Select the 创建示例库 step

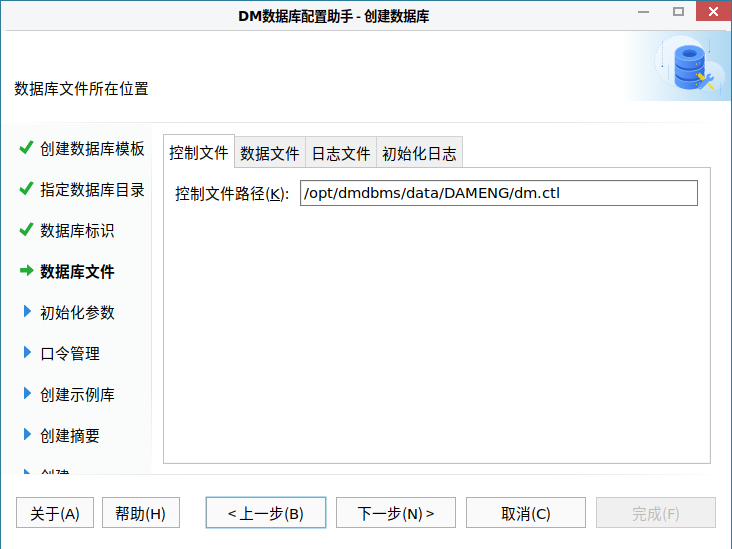pyautogui.click(x=77, y=395)
